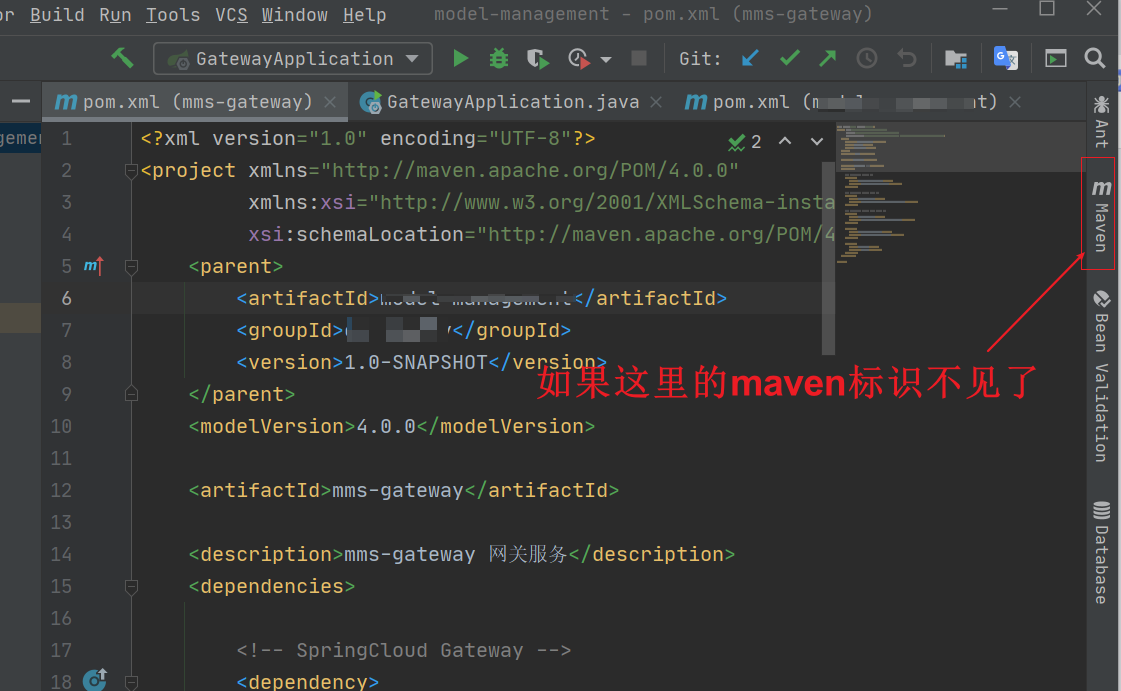Start debugging with the bug icon
The height and width of the screenshot is (691, 1121).
click(498, 58)
